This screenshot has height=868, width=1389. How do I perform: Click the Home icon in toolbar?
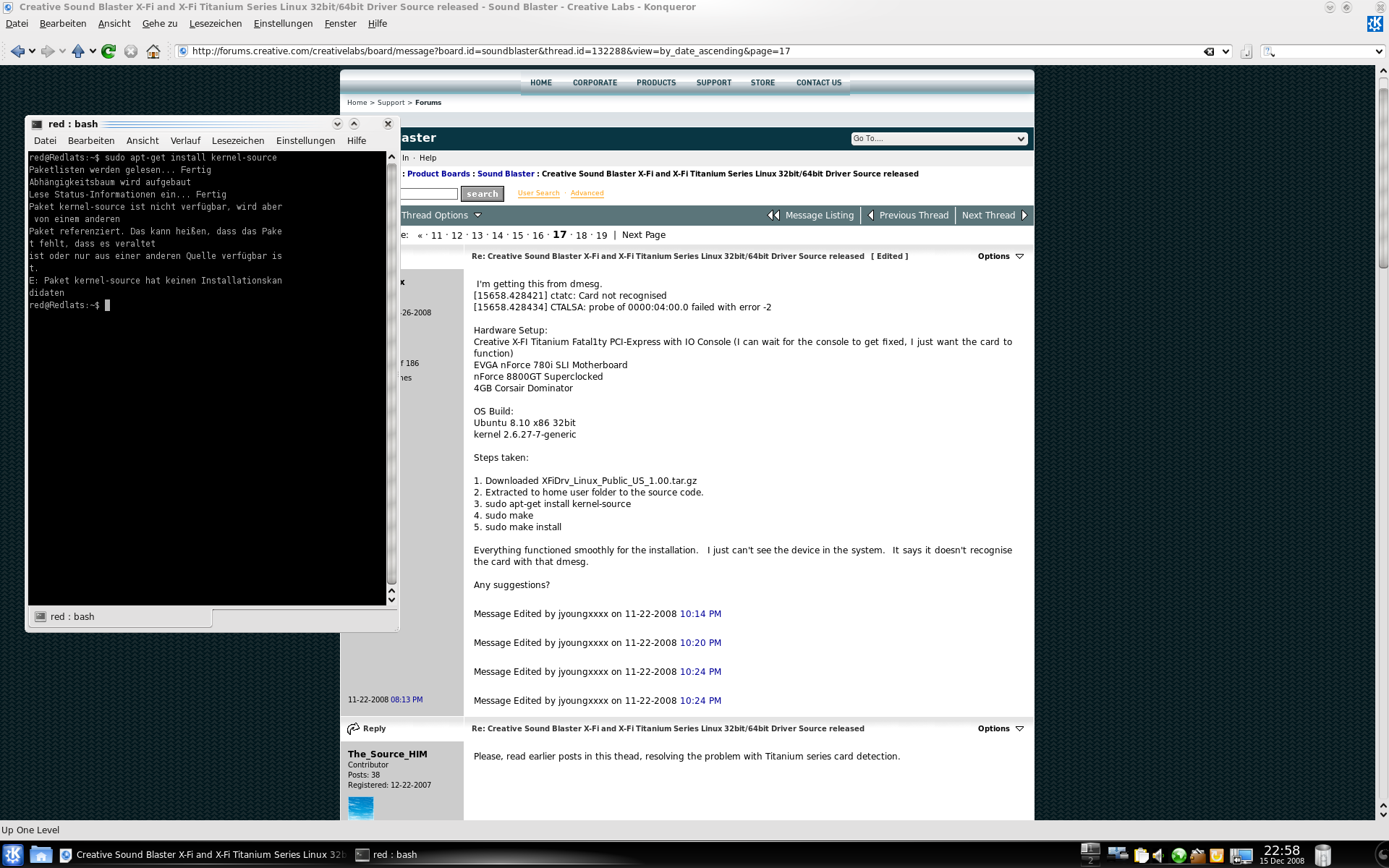tap(153, 51)
